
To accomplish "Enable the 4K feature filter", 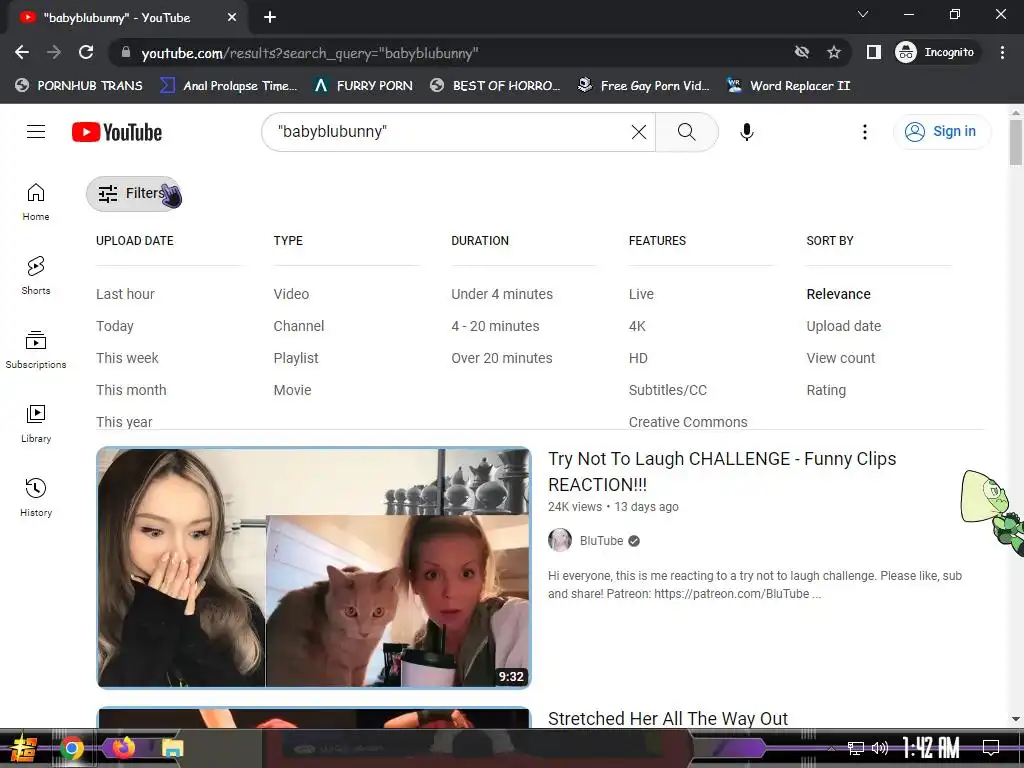I will tap(637, 326).
